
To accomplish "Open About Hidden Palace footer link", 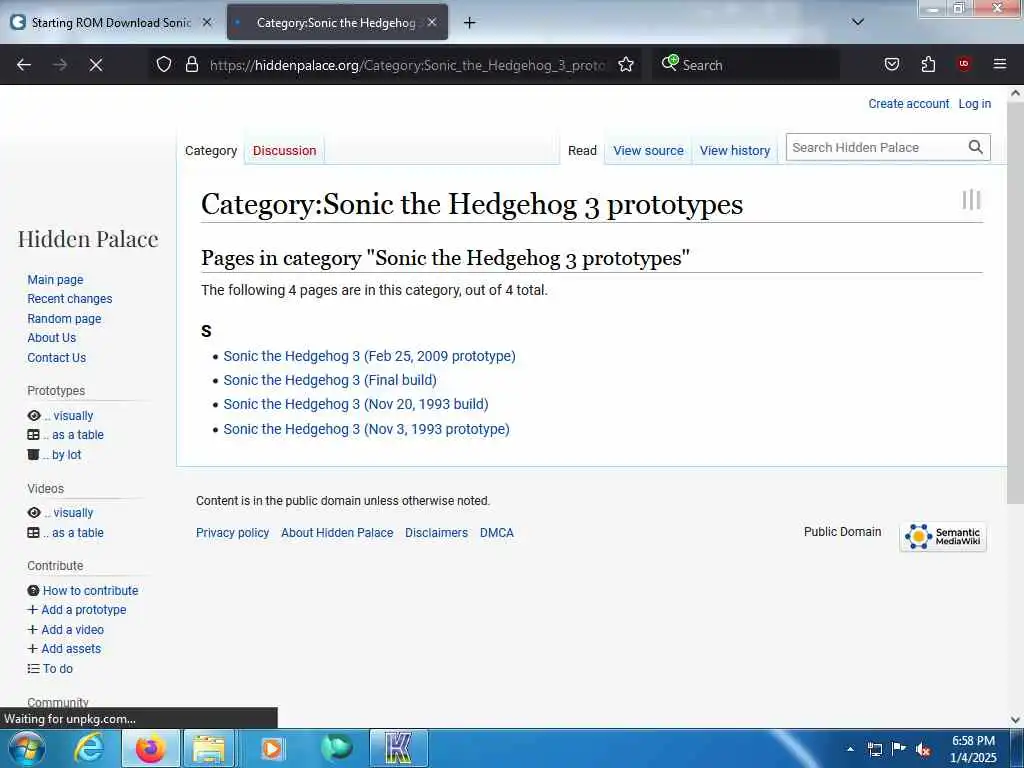I will point(337,533).
